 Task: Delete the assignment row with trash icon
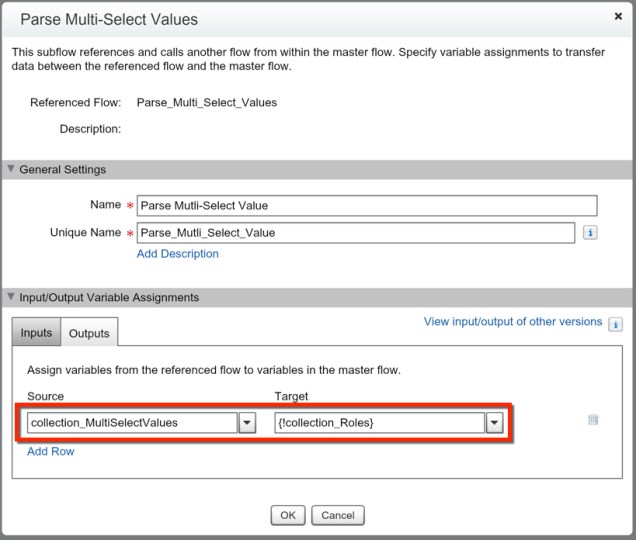(593, 420)
